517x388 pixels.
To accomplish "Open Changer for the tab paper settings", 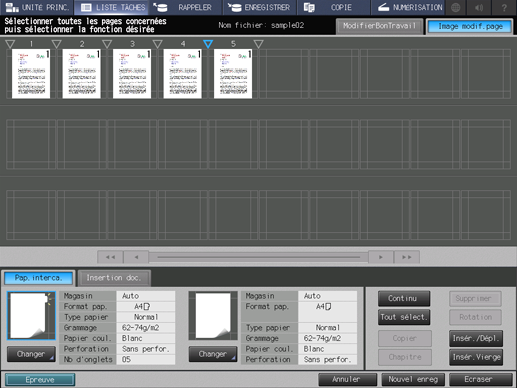I will (x=31, y=354).
